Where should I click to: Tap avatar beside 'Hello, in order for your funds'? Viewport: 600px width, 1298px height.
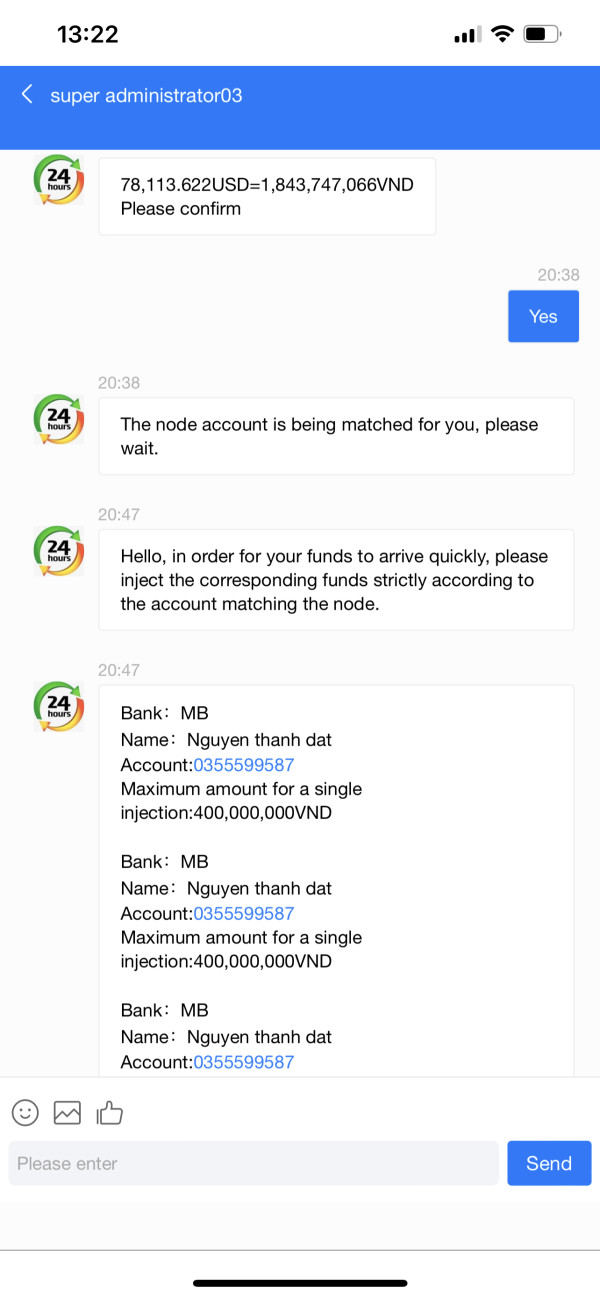[59, 552]
